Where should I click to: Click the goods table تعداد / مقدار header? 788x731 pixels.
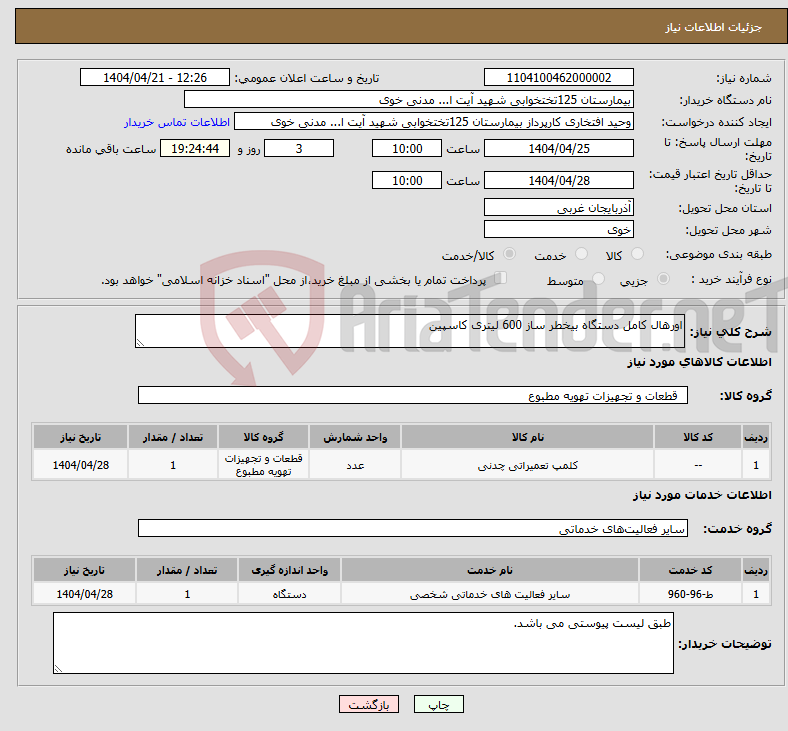click(173, 437)
